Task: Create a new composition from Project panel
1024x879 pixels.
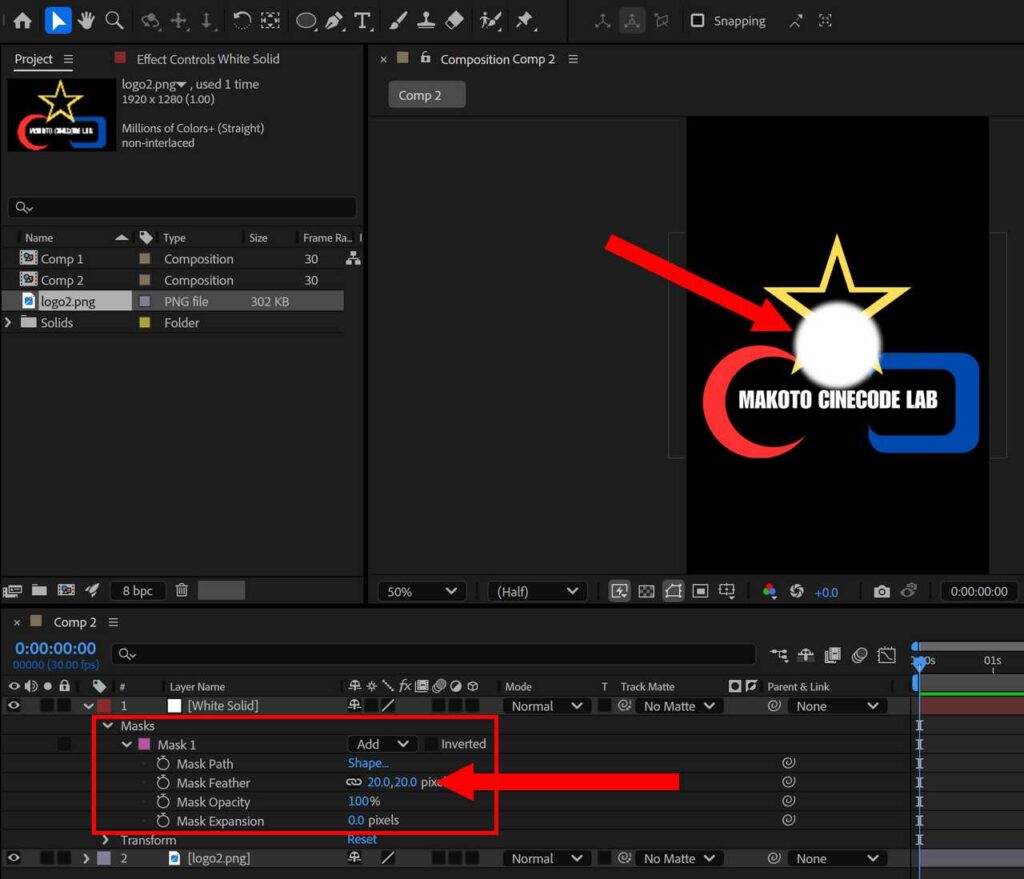Action: (x=66, y=590)
